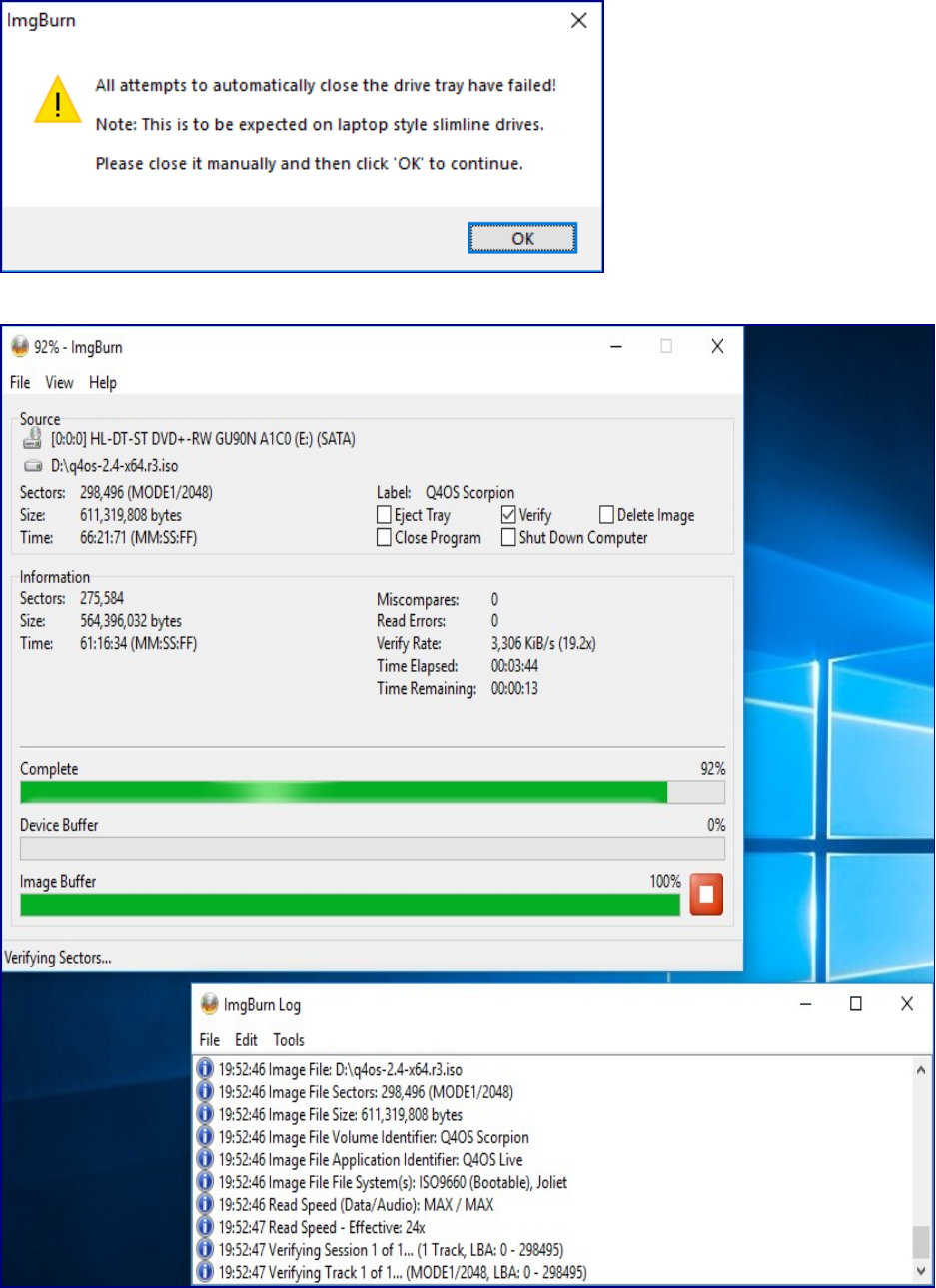Click info icon beside 'Application Identifier' log line
Image resolution: width=936 pixels, height=1288 pixels.
pos(205,1159)
